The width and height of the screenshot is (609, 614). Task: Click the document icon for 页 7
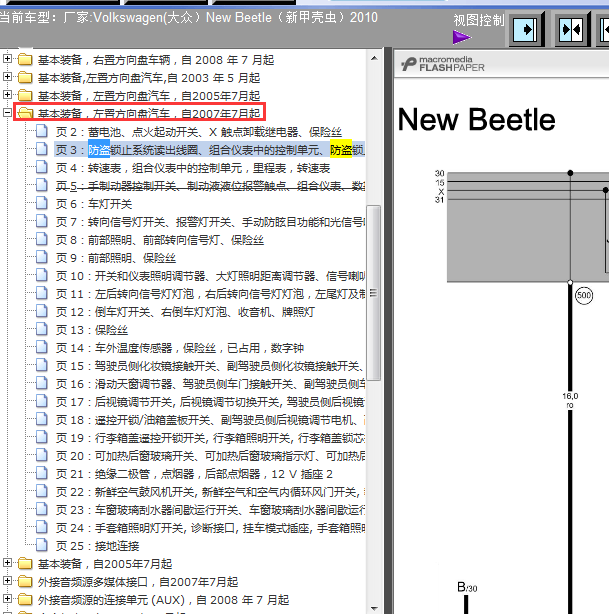42,221
